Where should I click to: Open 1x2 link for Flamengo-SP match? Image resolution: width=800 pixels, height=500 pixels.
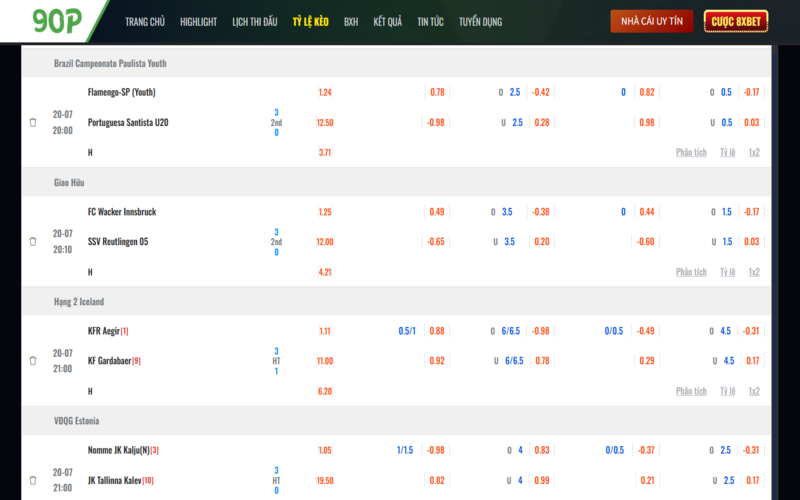tap(754, 152)
